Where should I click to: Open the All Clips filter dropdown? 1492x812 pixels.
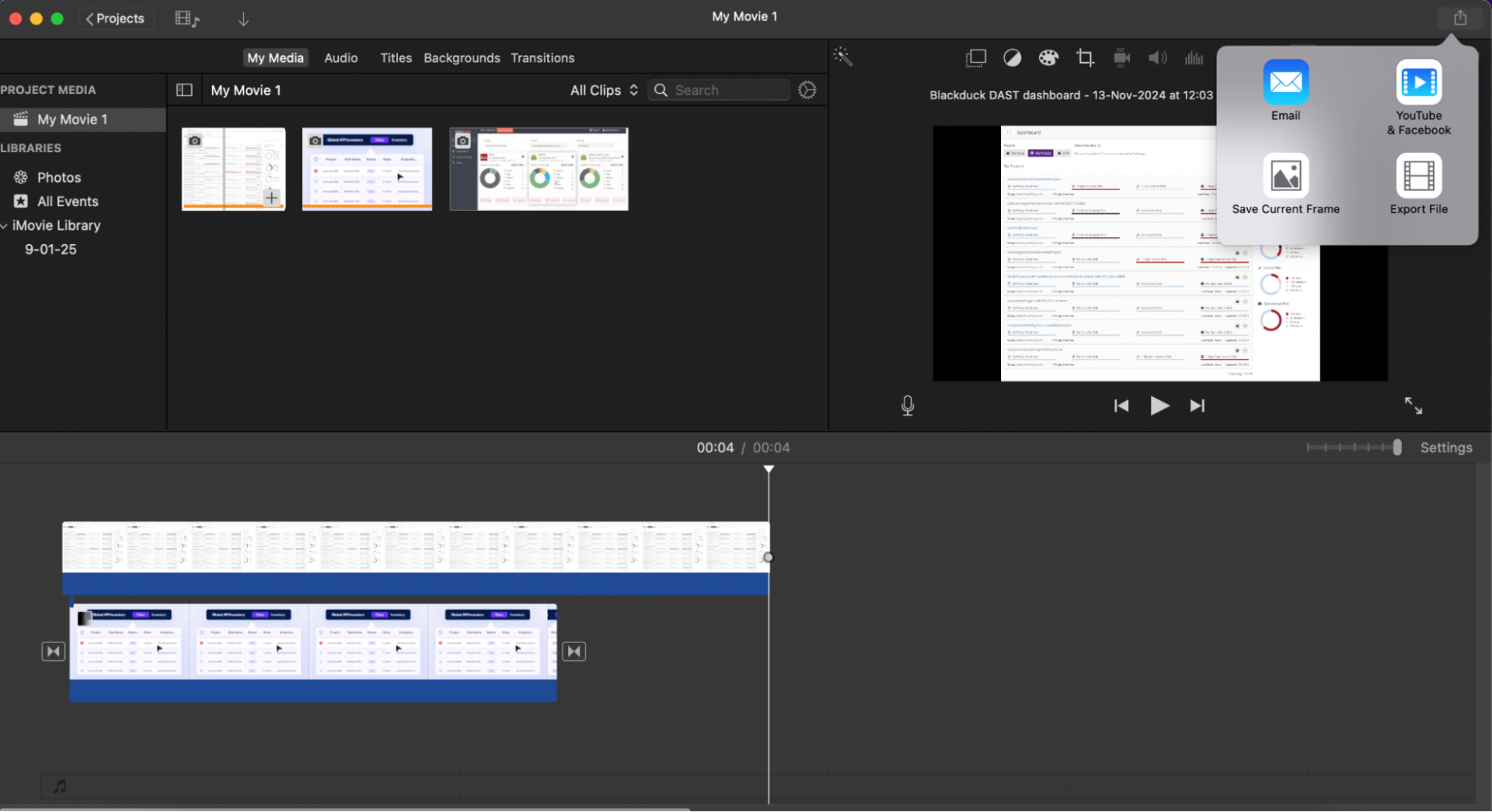click(x=603, y=89)
